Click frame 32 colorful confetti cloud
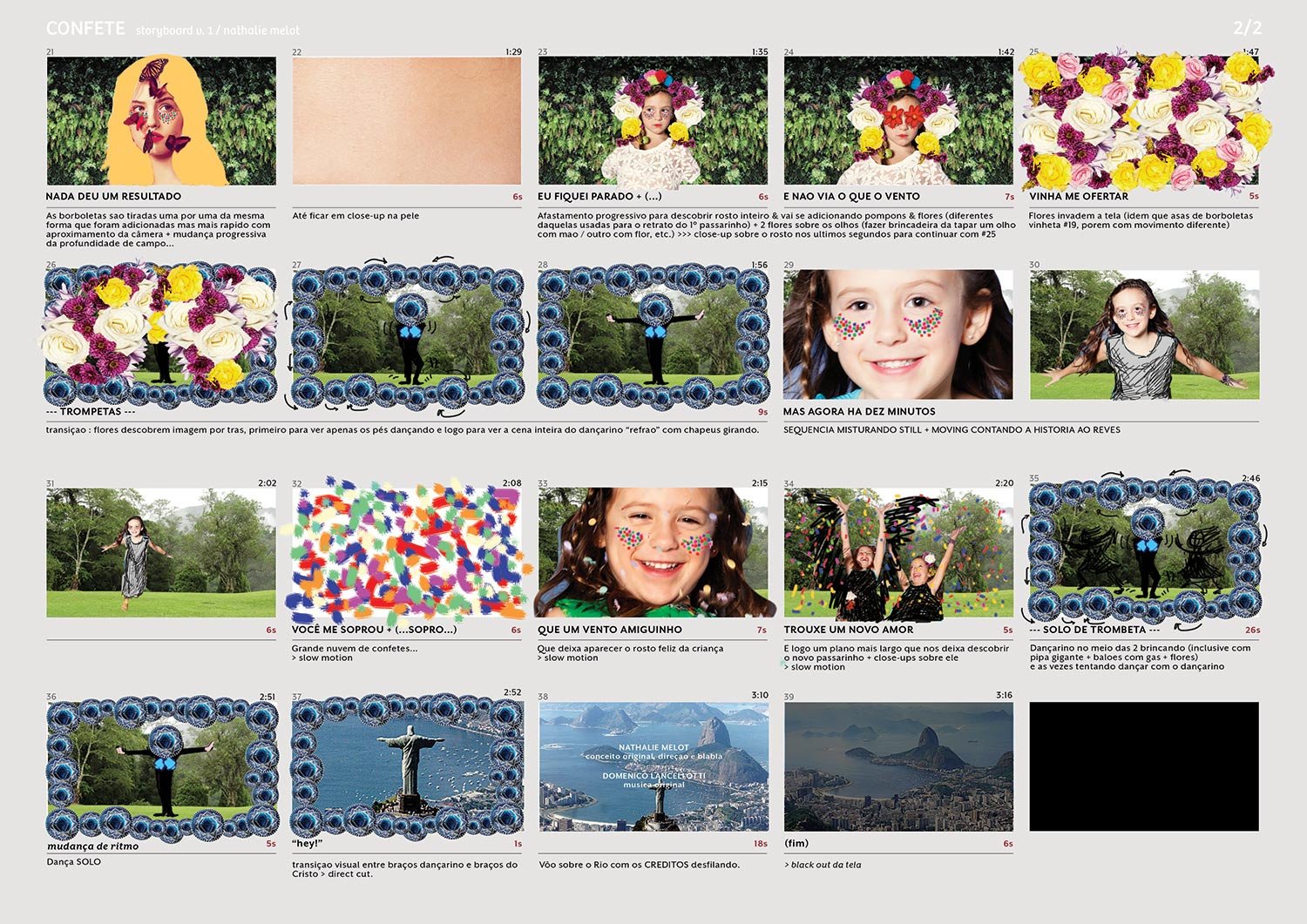 coord(407,553)
